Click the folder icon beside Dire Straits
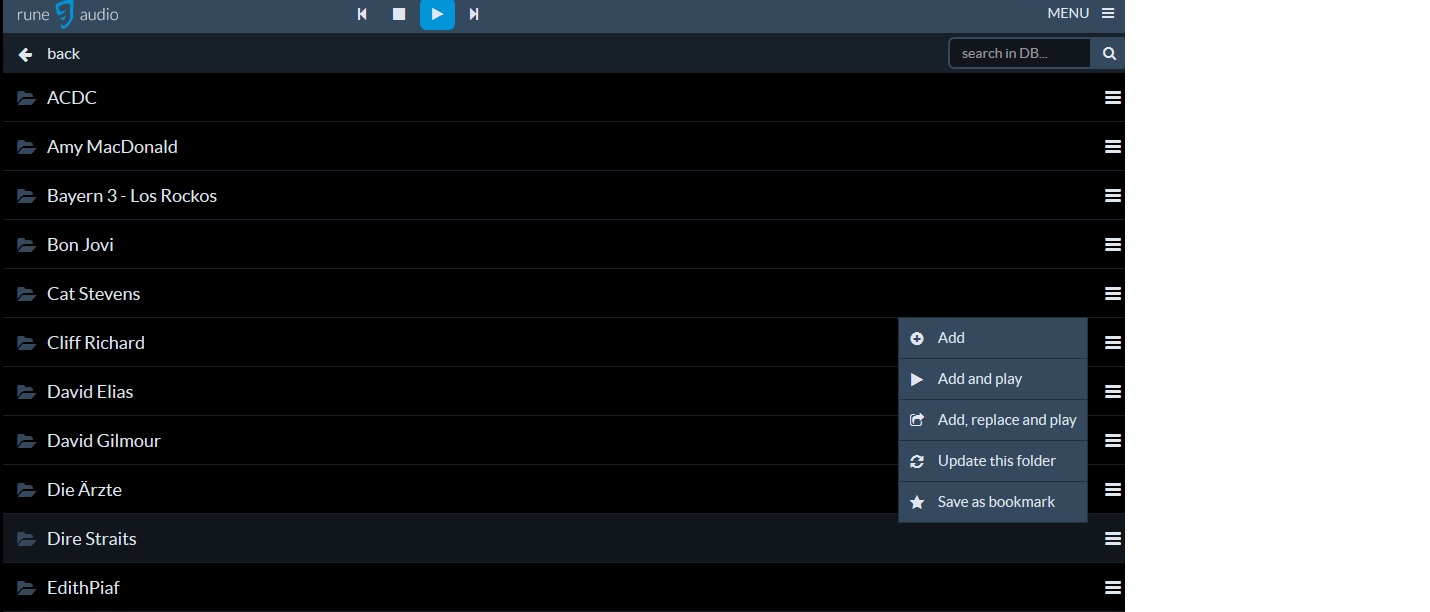 point(26,539)
